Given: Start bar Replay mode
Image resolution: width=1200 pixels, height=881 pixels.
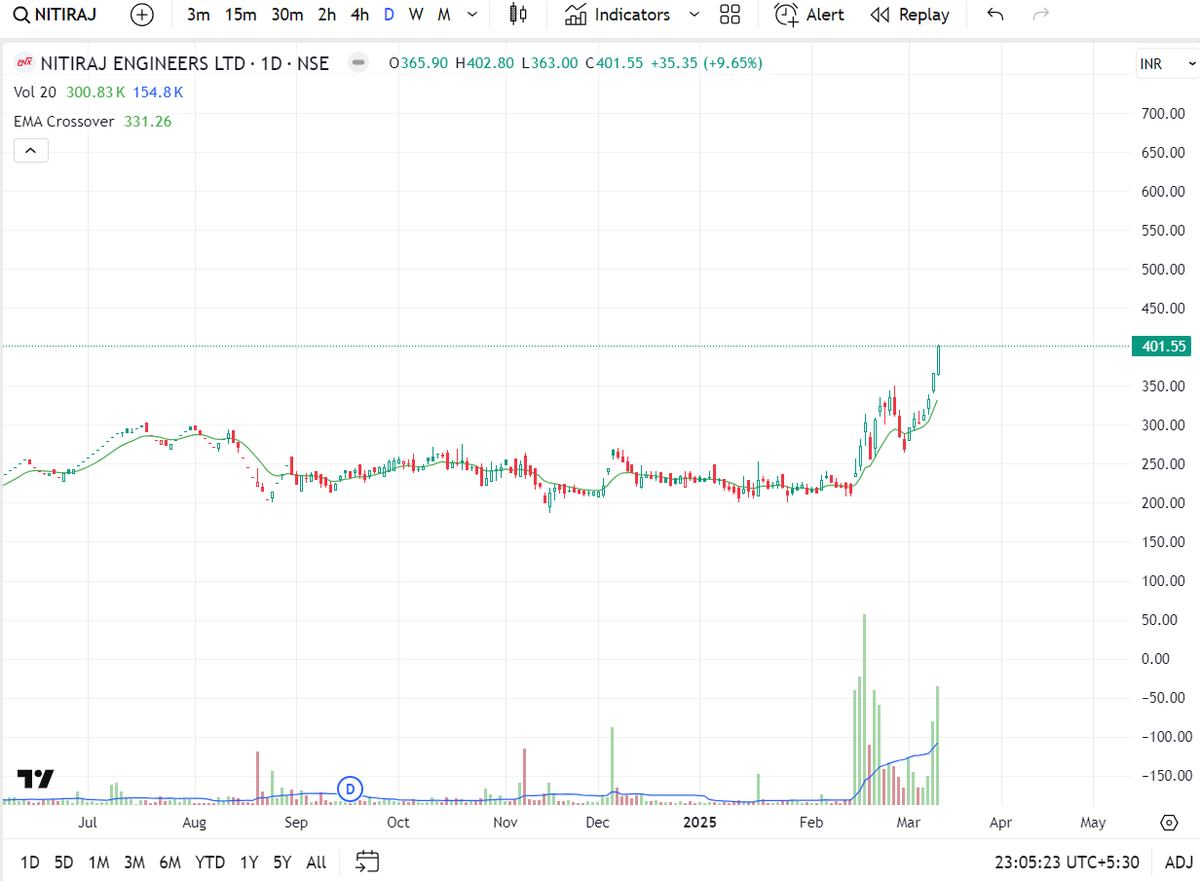Looking at the screenshot, I should coord(909,15).
